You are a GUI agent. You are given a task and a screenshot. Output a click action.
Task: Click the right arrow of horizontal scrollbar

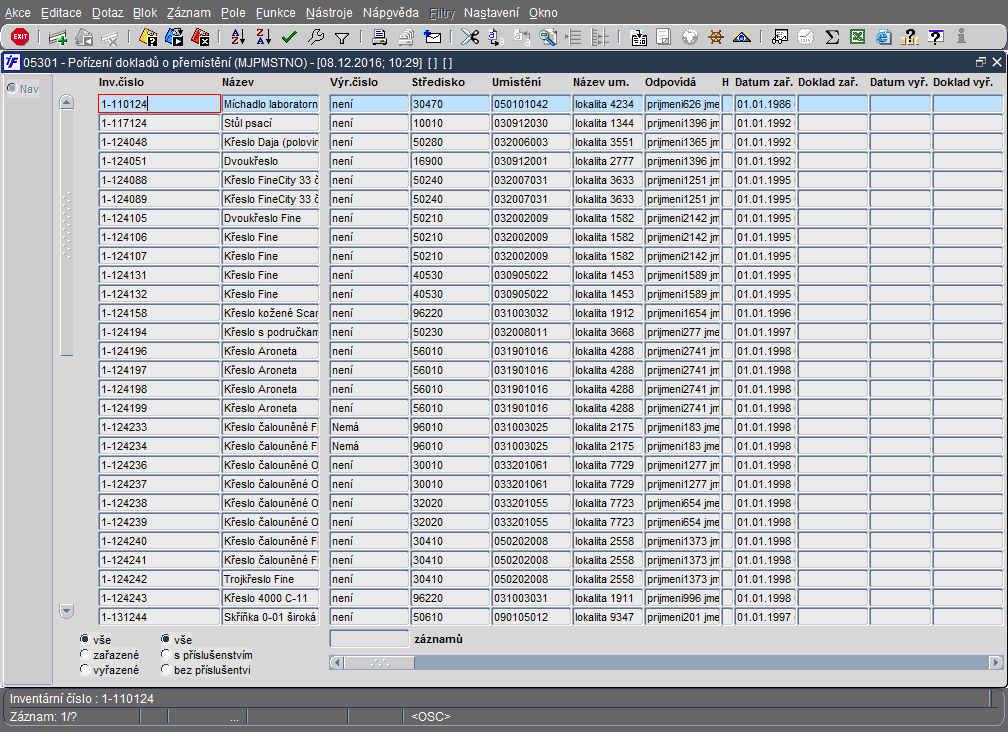[x=995, y=662]
